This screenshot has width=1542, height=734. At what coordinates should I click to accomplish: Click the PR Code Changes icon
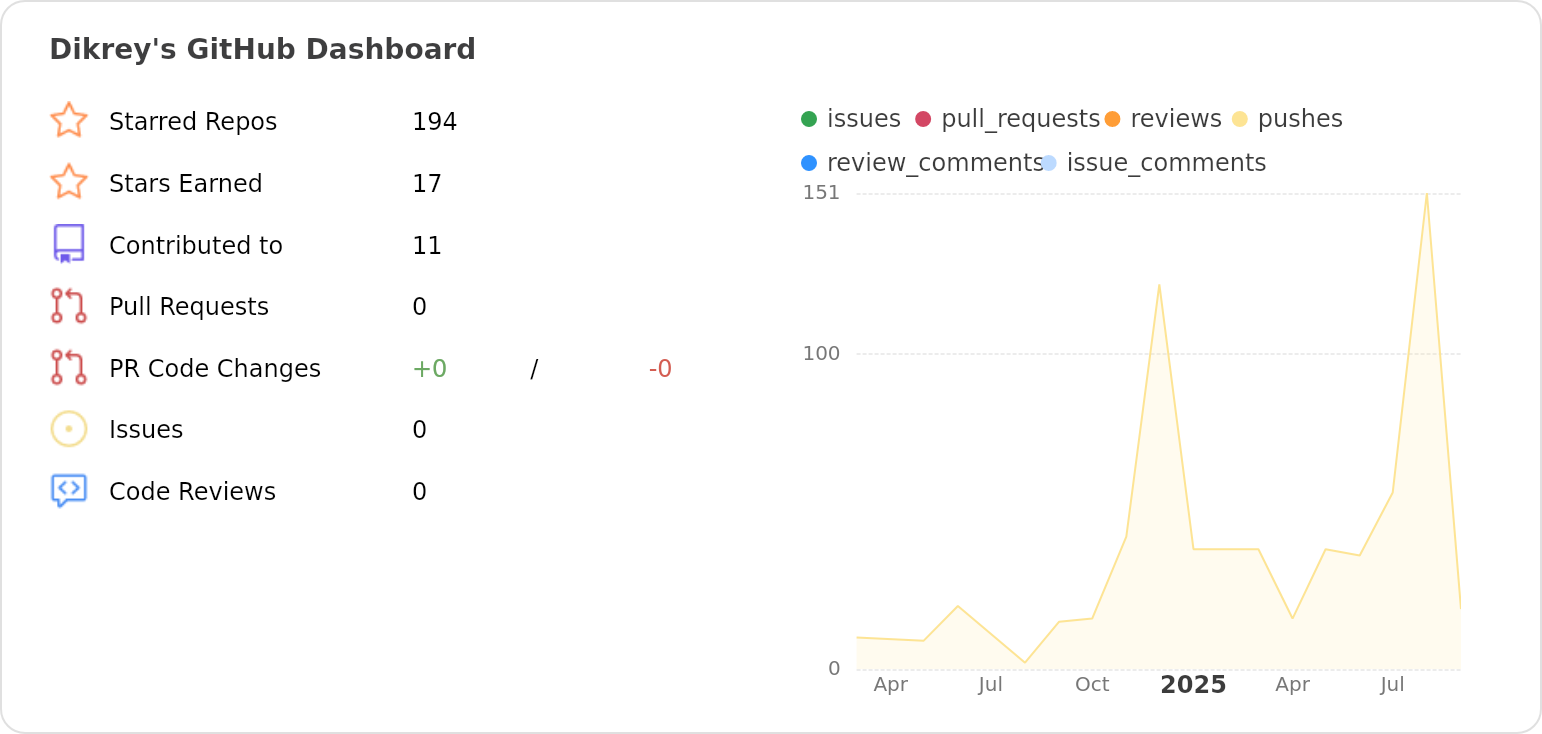pyautogui.click(x=69, y=368)
